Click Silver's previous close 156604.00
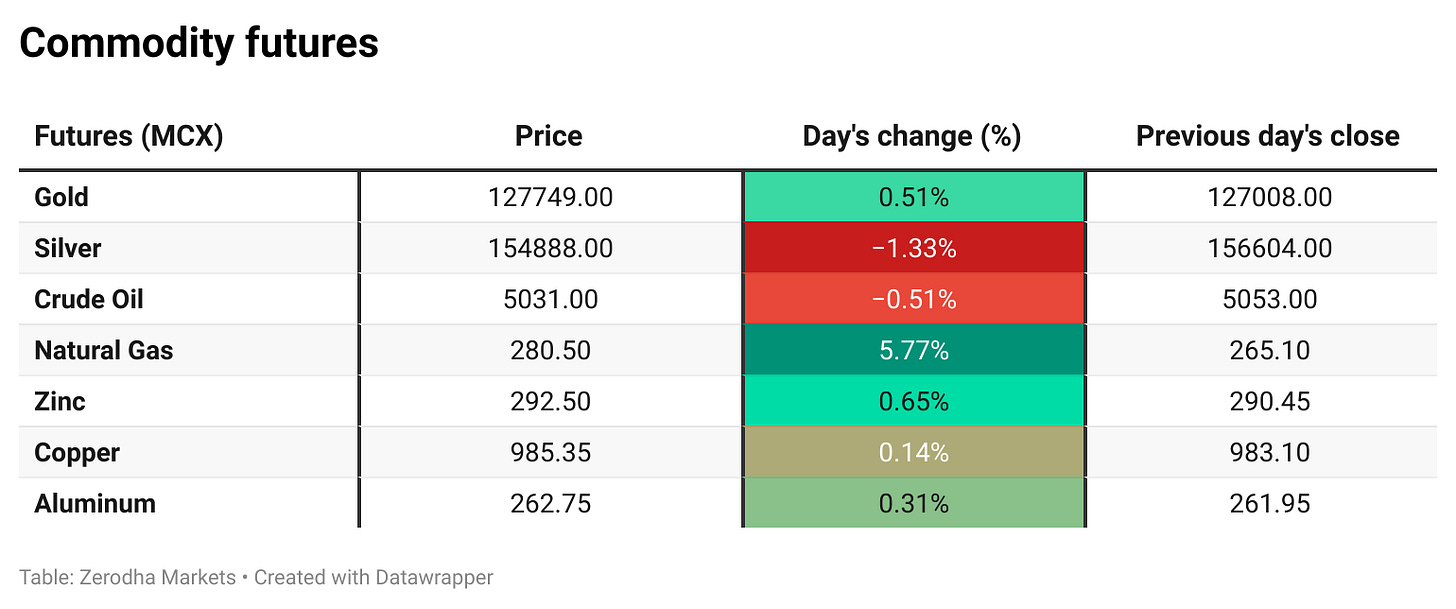This screenshot has width=1456, height=609. [1269, 248]
